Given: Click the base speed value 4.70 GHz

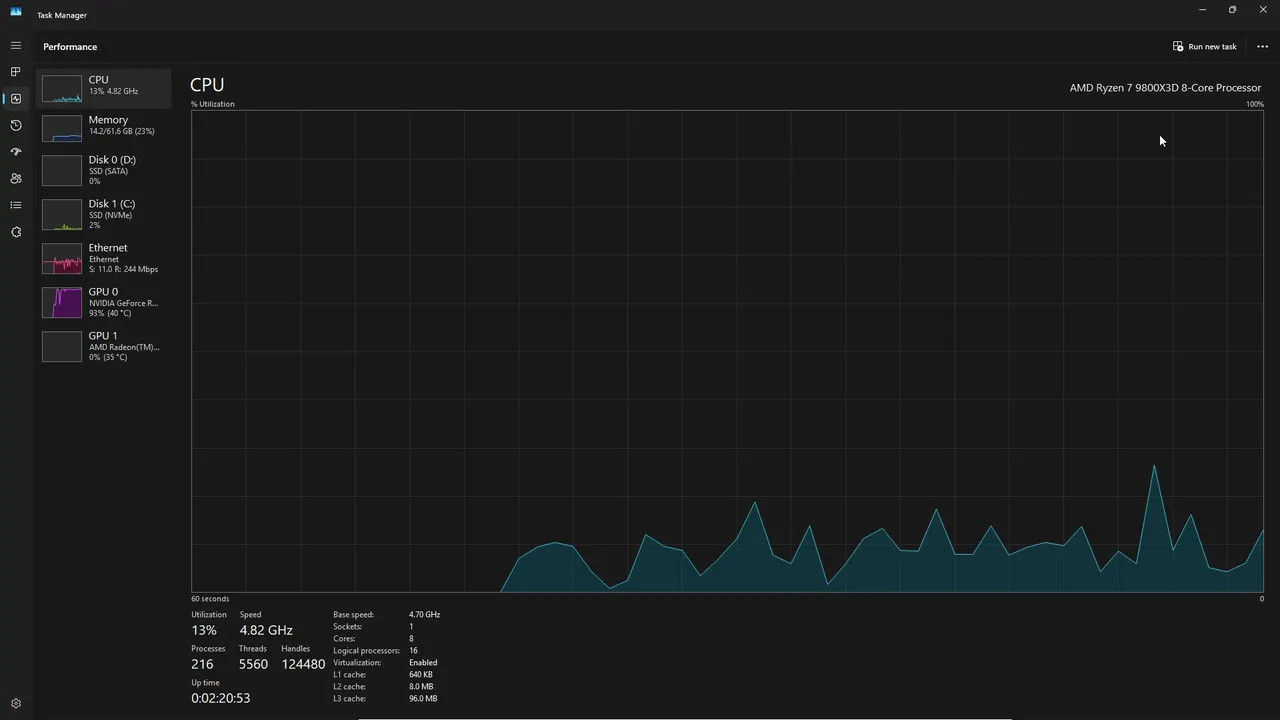Looking at the screenshot, I should point(424,615).
